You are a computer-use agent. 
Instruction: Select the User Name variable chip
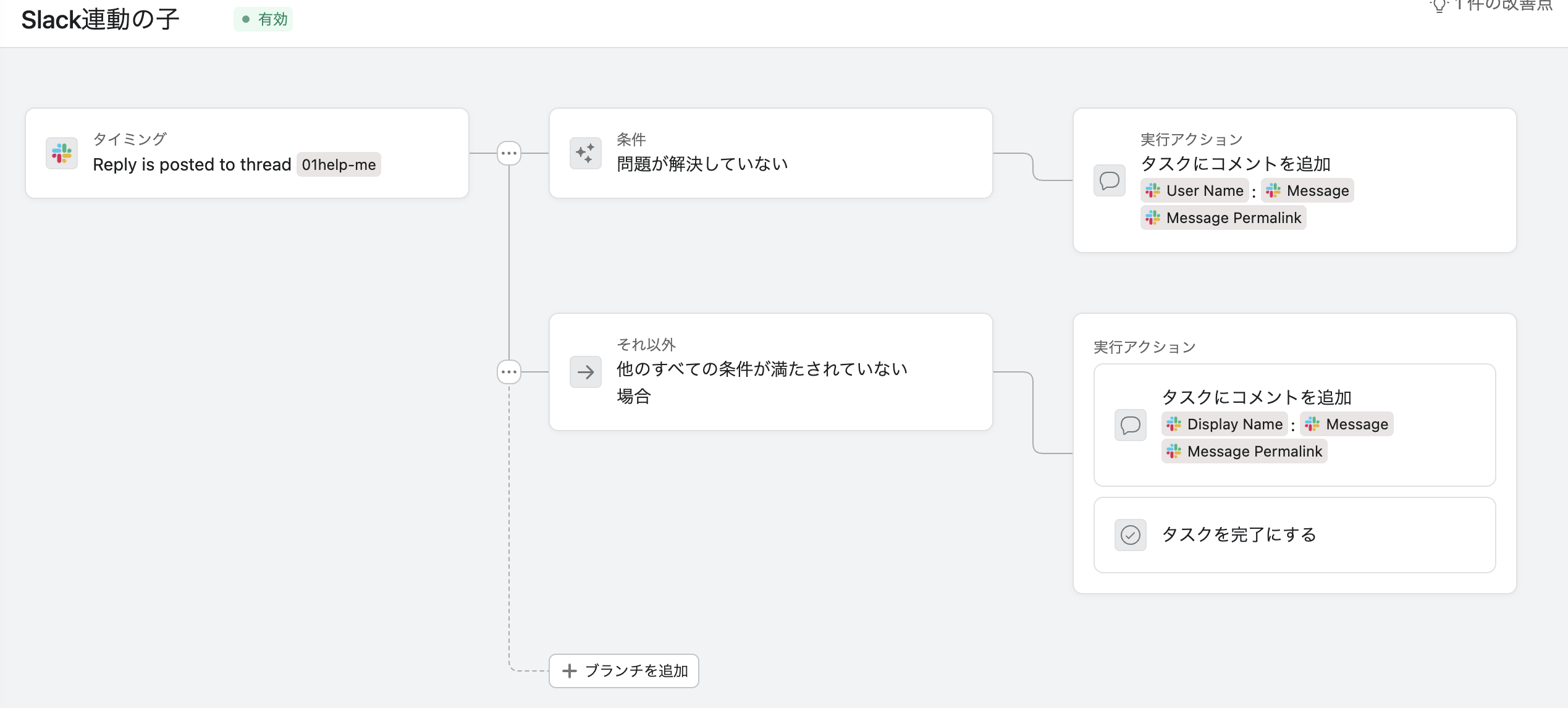pos(1194,191)
